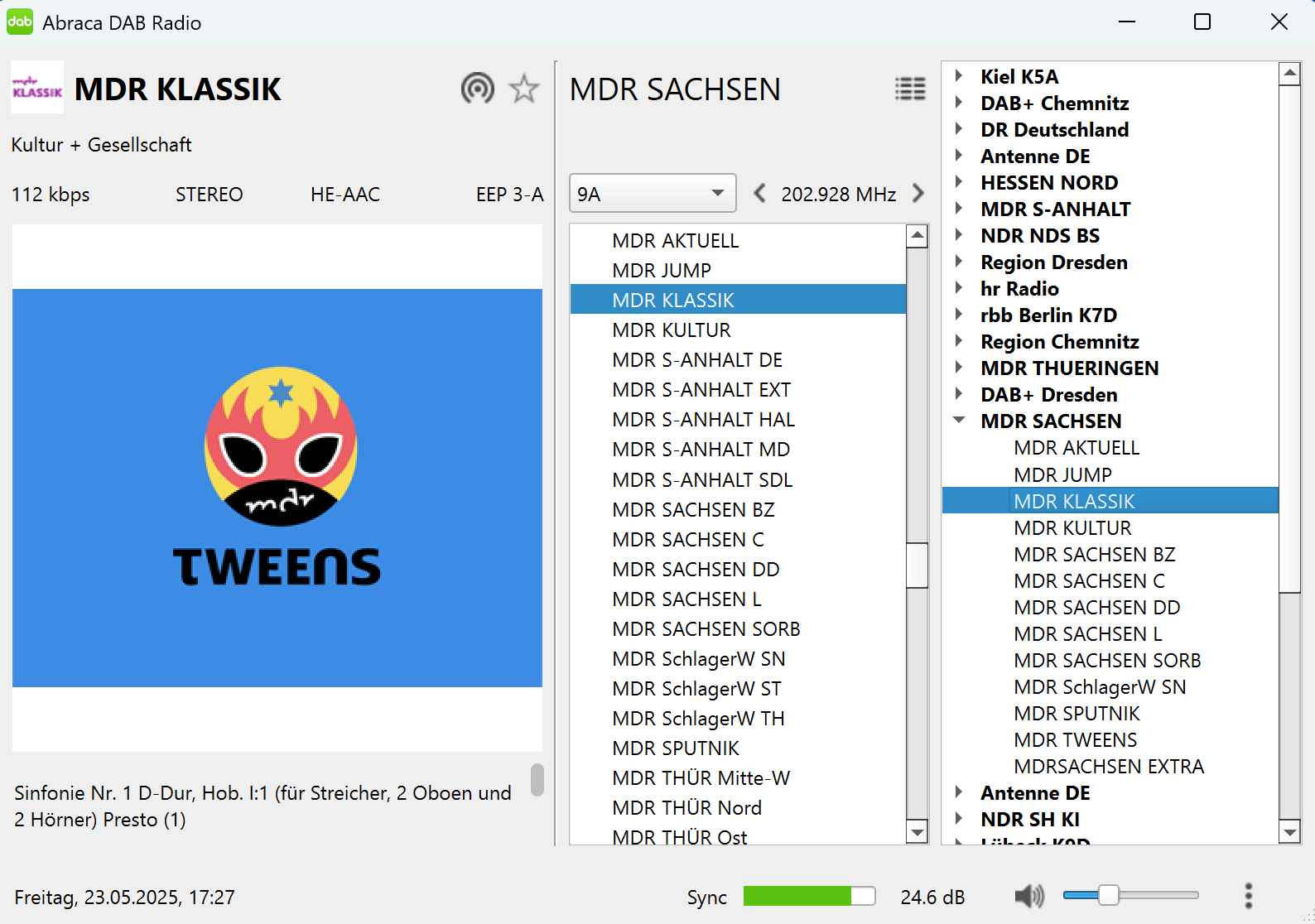Select MDR JUMP in service list

pos(661,271)
